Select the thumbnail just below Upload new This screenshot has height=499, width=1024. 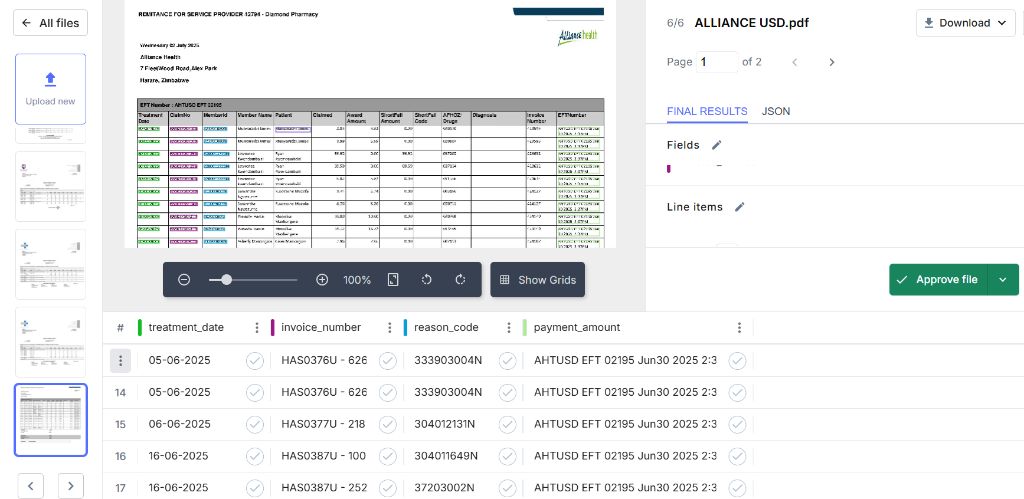coord(50,135)
